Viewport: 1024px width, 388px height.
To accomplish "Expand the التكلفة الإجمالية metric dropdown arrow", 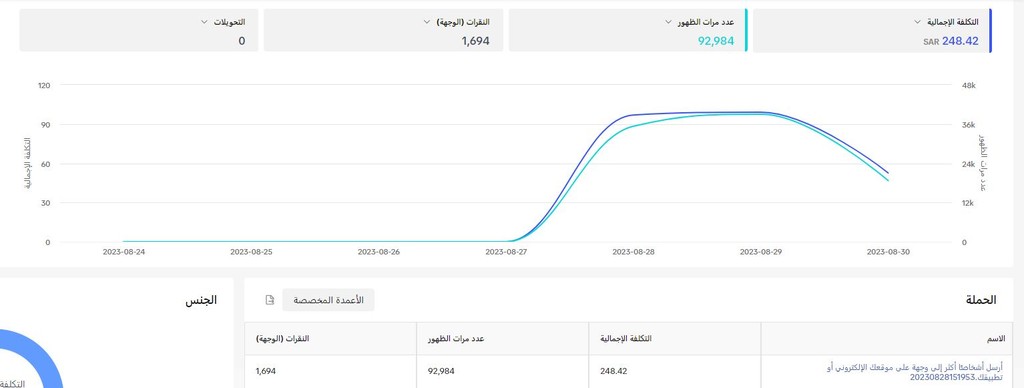I will 918,22.
